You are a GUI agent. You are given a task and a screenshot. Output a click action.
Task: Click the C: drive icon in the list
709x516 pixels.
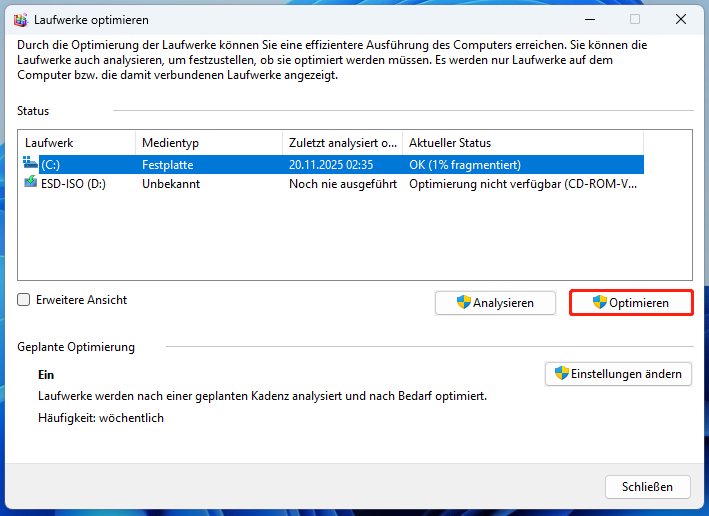[x=30, y=163]
